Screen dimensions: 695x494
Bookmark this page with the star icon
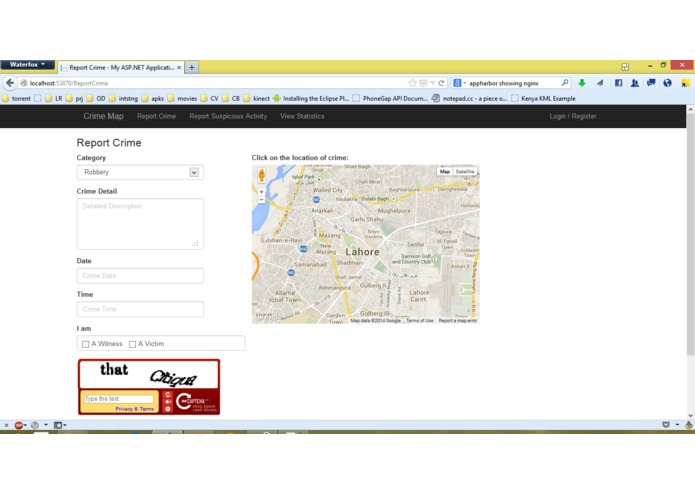(x=412, y=83)
